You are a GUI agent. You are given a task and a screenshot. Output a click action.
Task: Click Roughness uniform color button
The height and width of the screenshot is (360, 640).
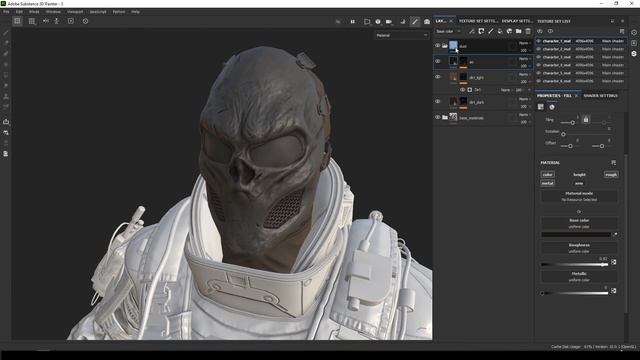click(579, 248)
